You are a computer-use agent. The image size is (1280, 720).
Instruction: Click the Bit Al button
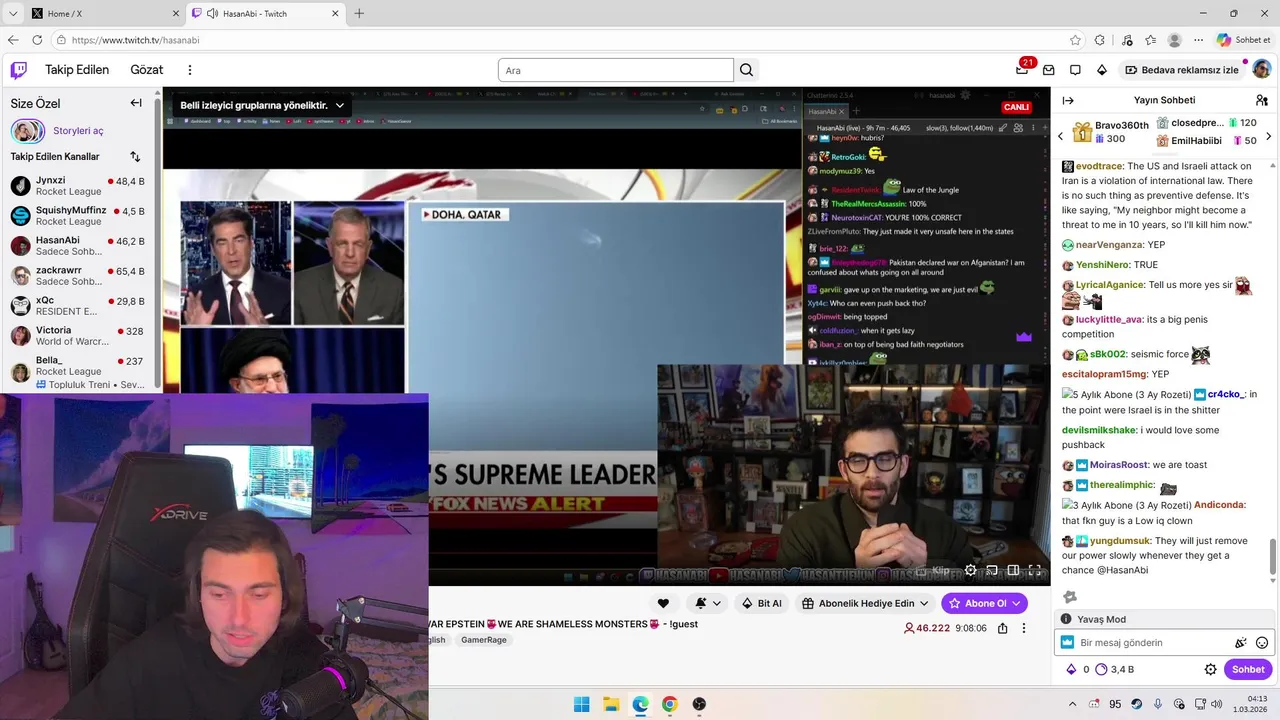pos(761,603)
